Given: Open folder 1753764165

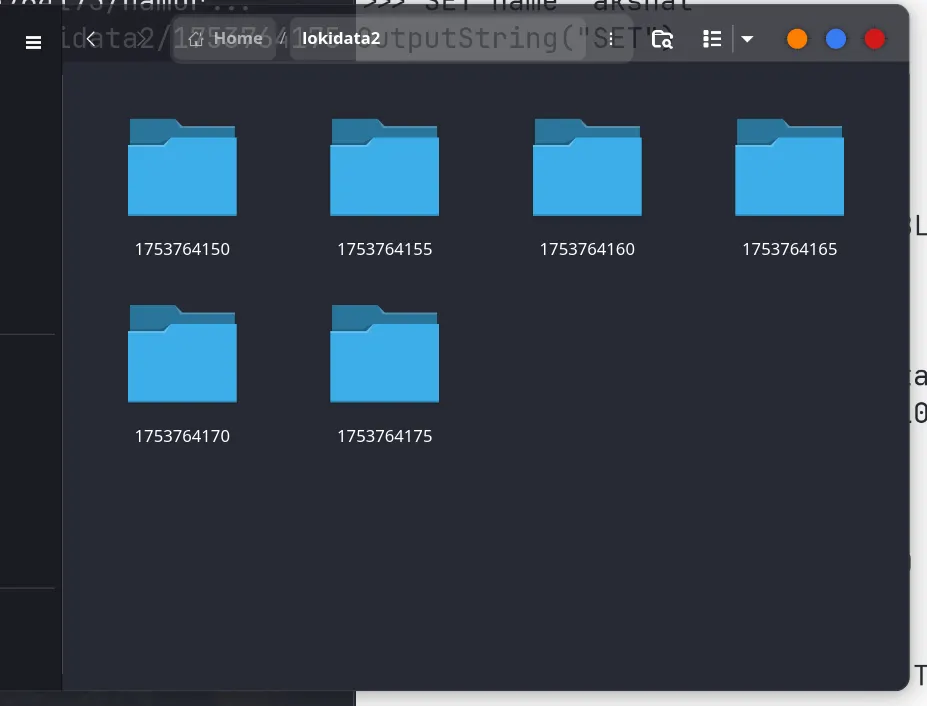Looking at the screenshot, I should [x=789, y=167].
